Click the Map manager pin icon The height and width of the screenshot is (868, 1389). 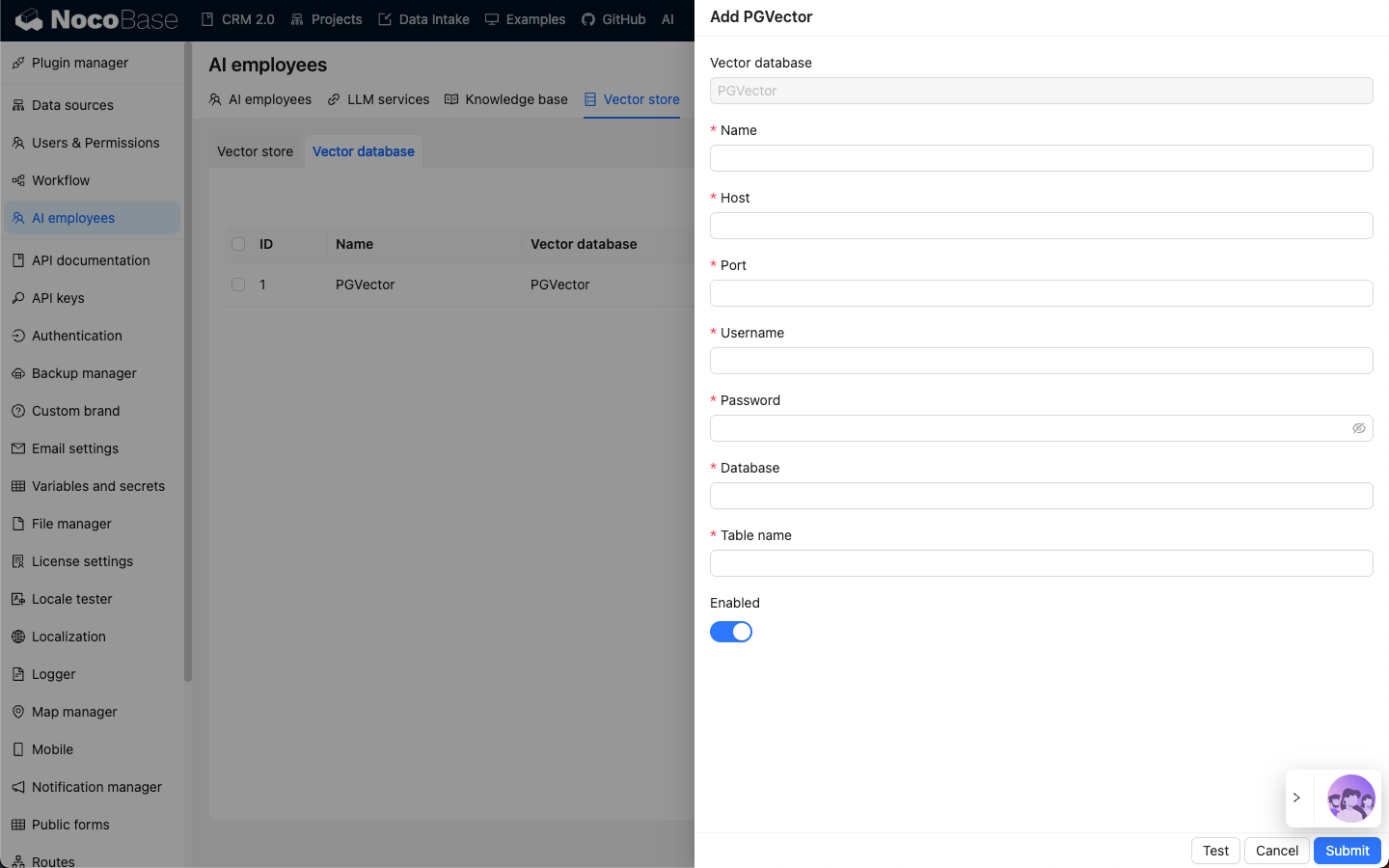pos(18,712)
